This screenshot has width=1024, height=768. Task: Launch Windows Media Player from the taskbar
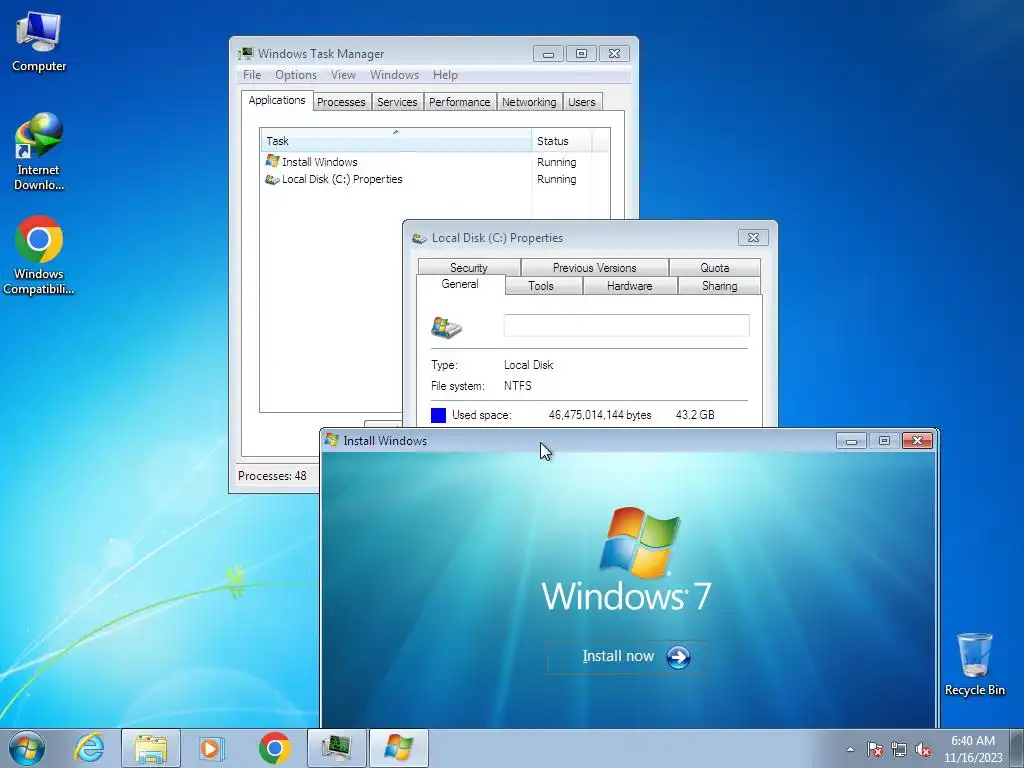coord(211,748)
